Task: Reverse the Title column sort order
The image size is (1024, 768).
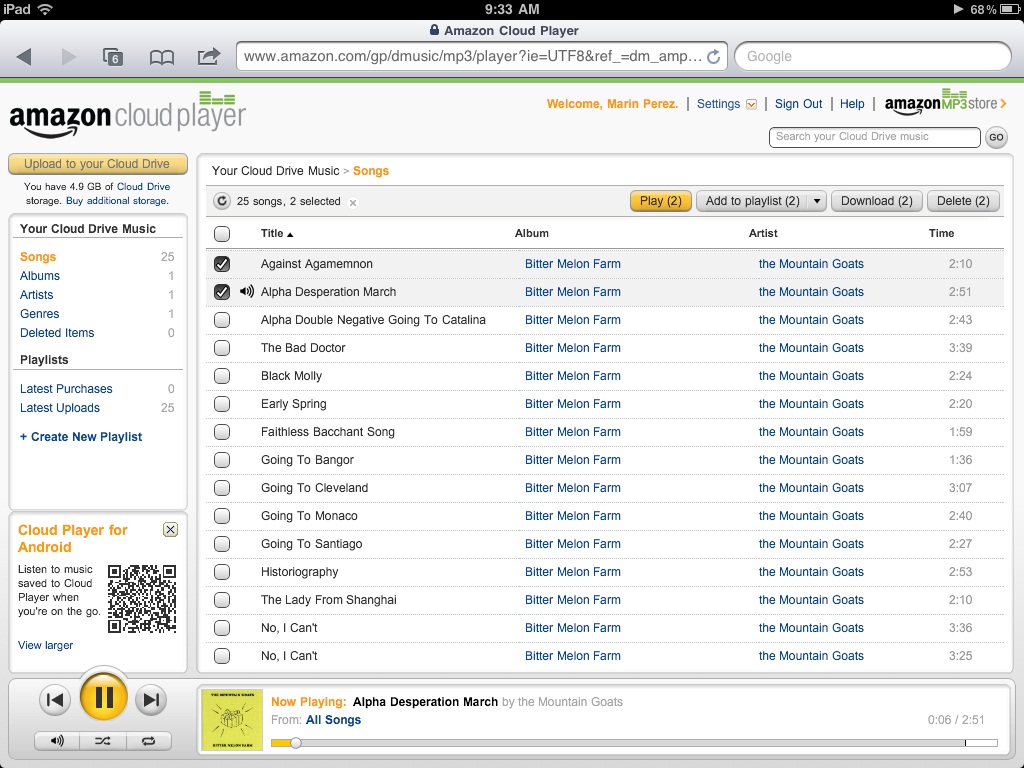Action: tap(270, 233)
